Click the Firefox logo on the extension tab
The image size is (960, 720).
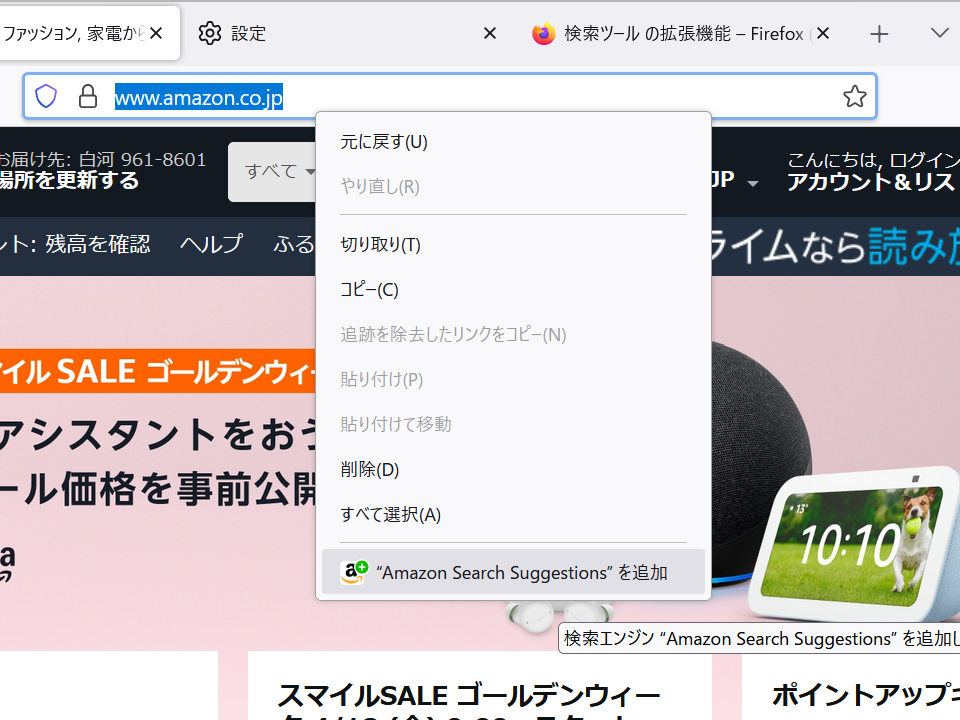tap(543, 33)
